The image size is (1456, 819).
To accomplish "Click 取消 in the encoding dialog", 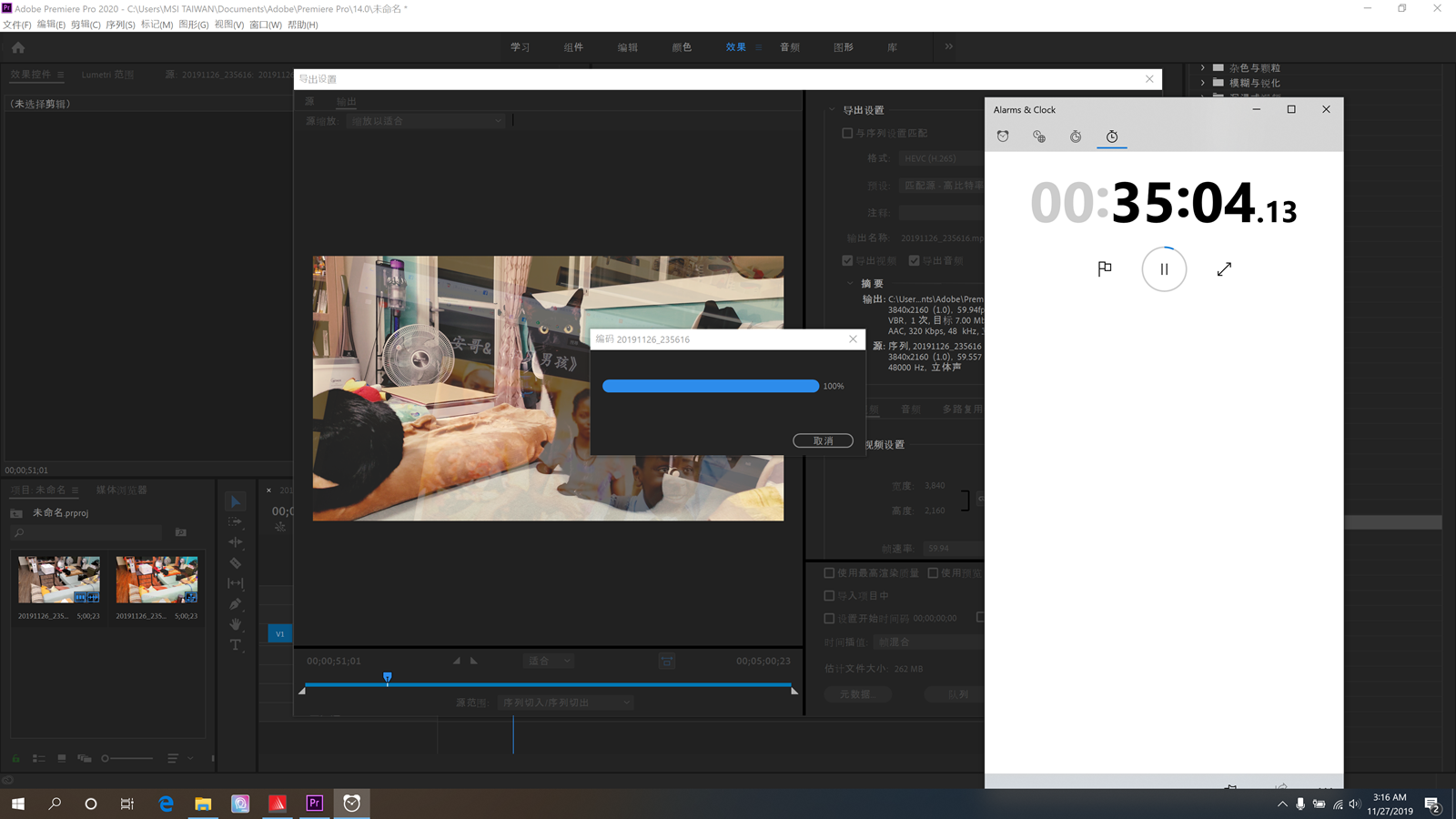I will [823, 440].
